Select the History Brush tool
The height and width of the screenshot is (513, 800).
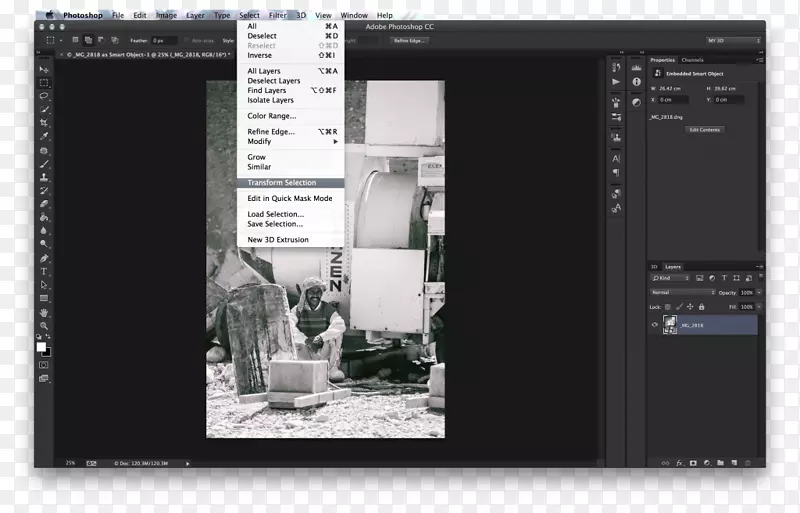tap(44, 190)
